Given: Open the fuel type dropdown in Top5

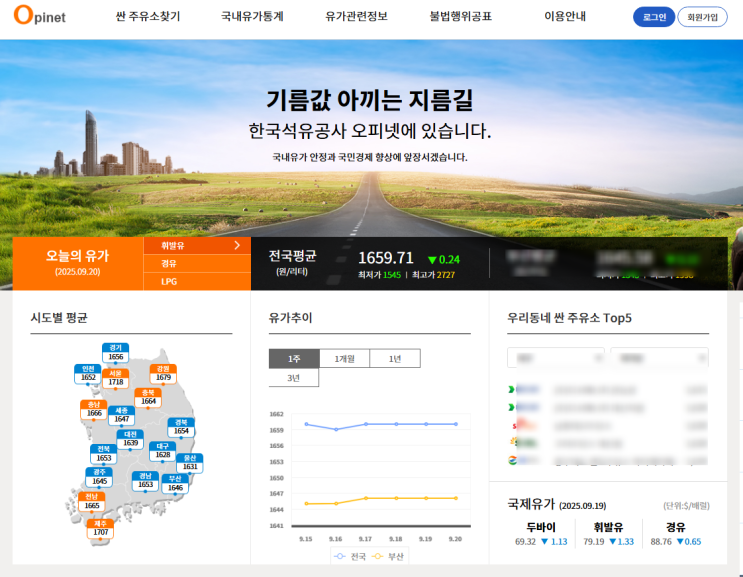Looking at the screenshot, I should point(659,358).
